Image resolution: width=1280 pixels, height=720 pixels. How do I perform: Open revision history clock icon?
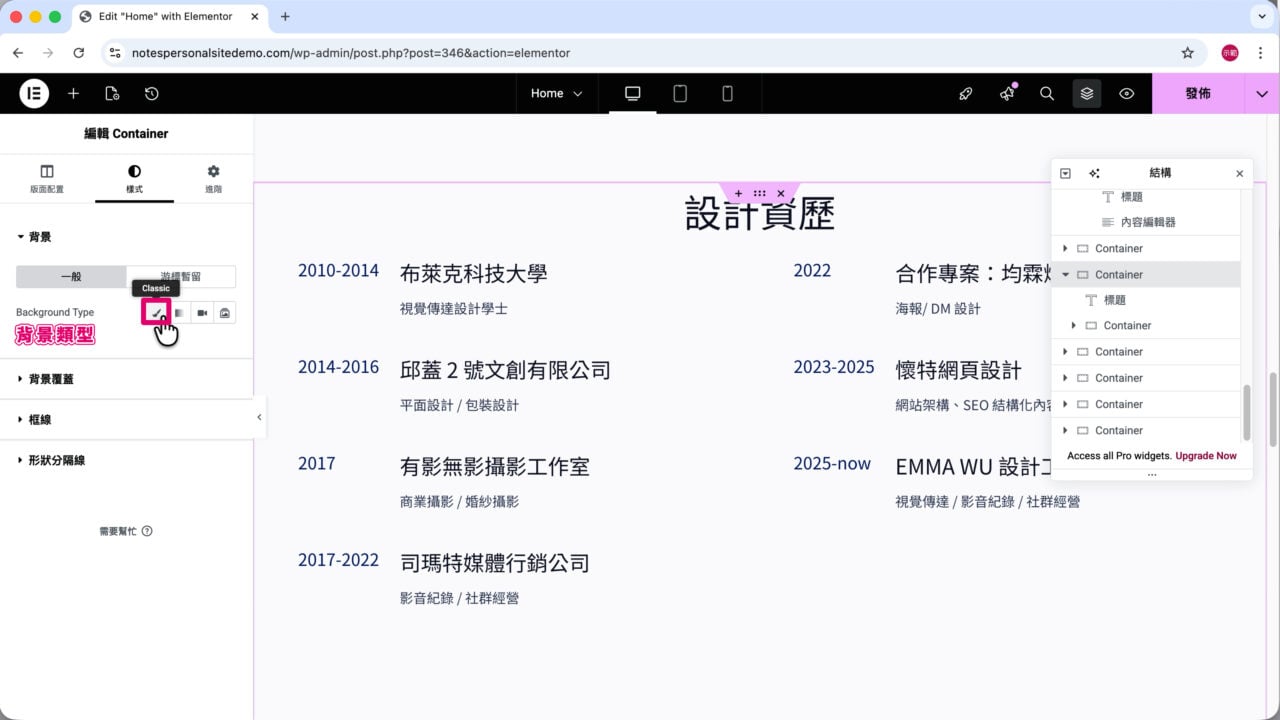point(151,93)
